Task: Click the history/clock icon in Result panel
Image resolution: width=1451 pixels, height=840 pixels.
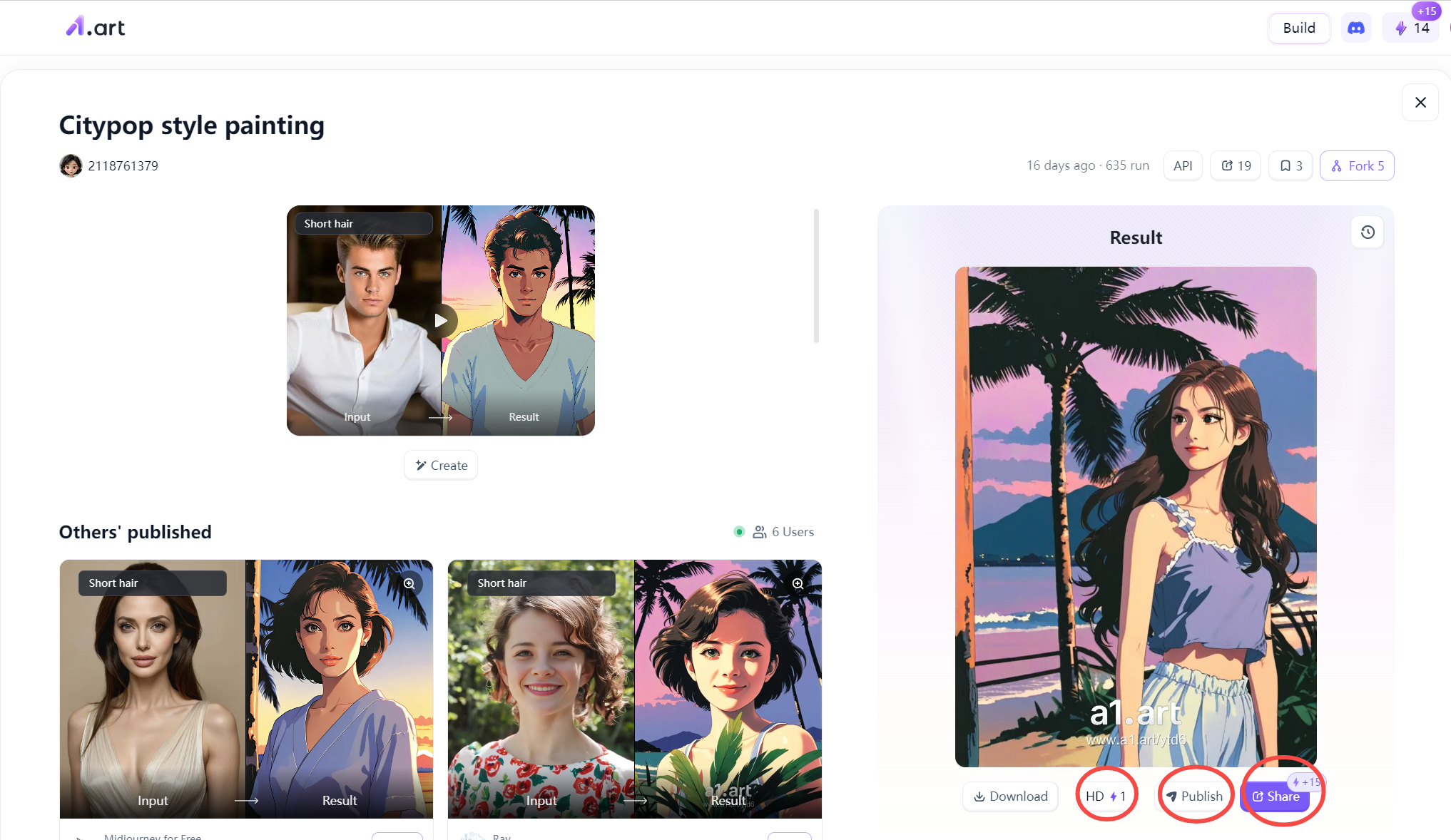Action: point(1367,232)
